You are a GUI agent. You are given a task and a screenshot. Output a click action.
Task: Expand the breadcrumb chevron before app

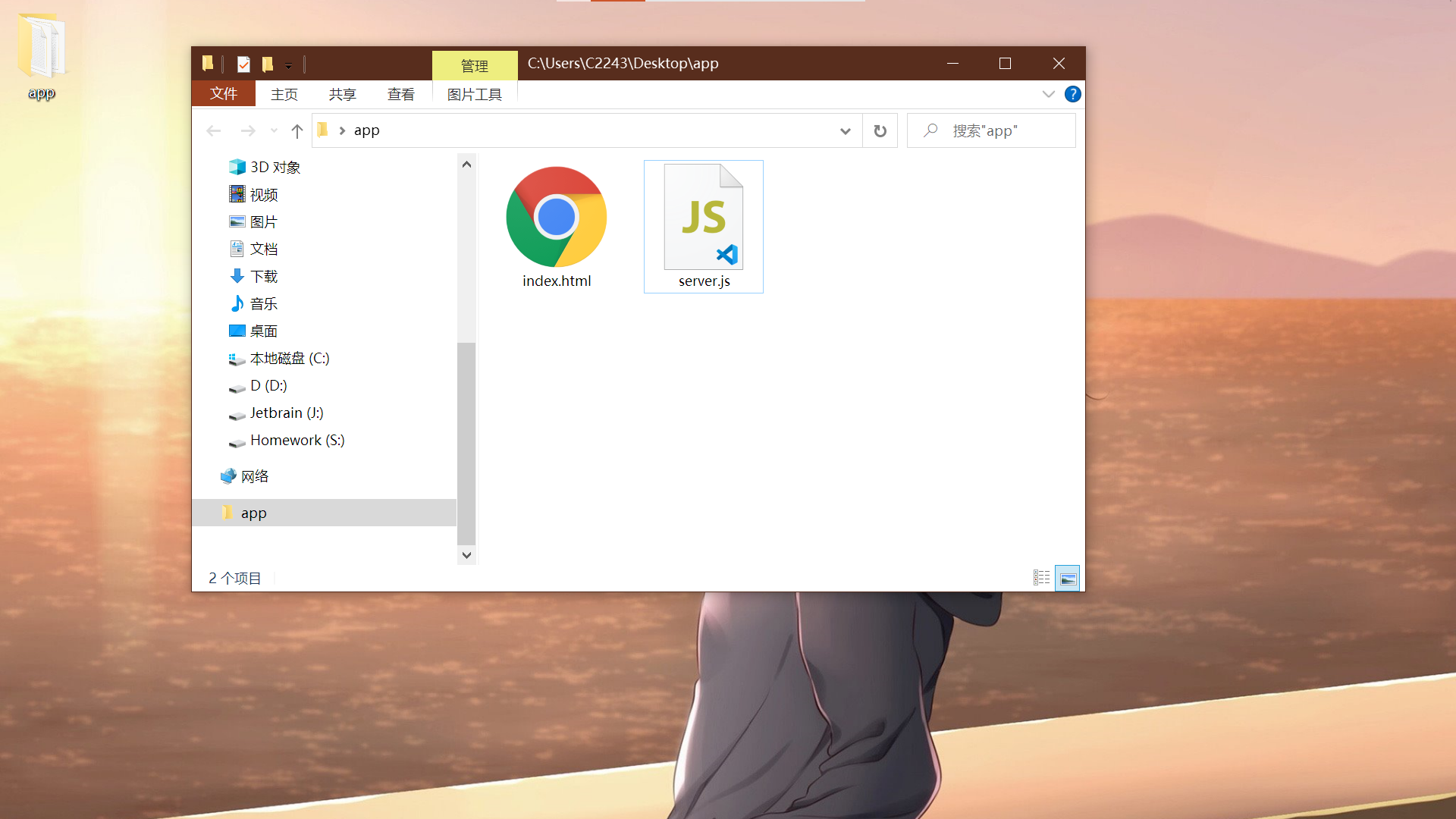coord(342,130)
